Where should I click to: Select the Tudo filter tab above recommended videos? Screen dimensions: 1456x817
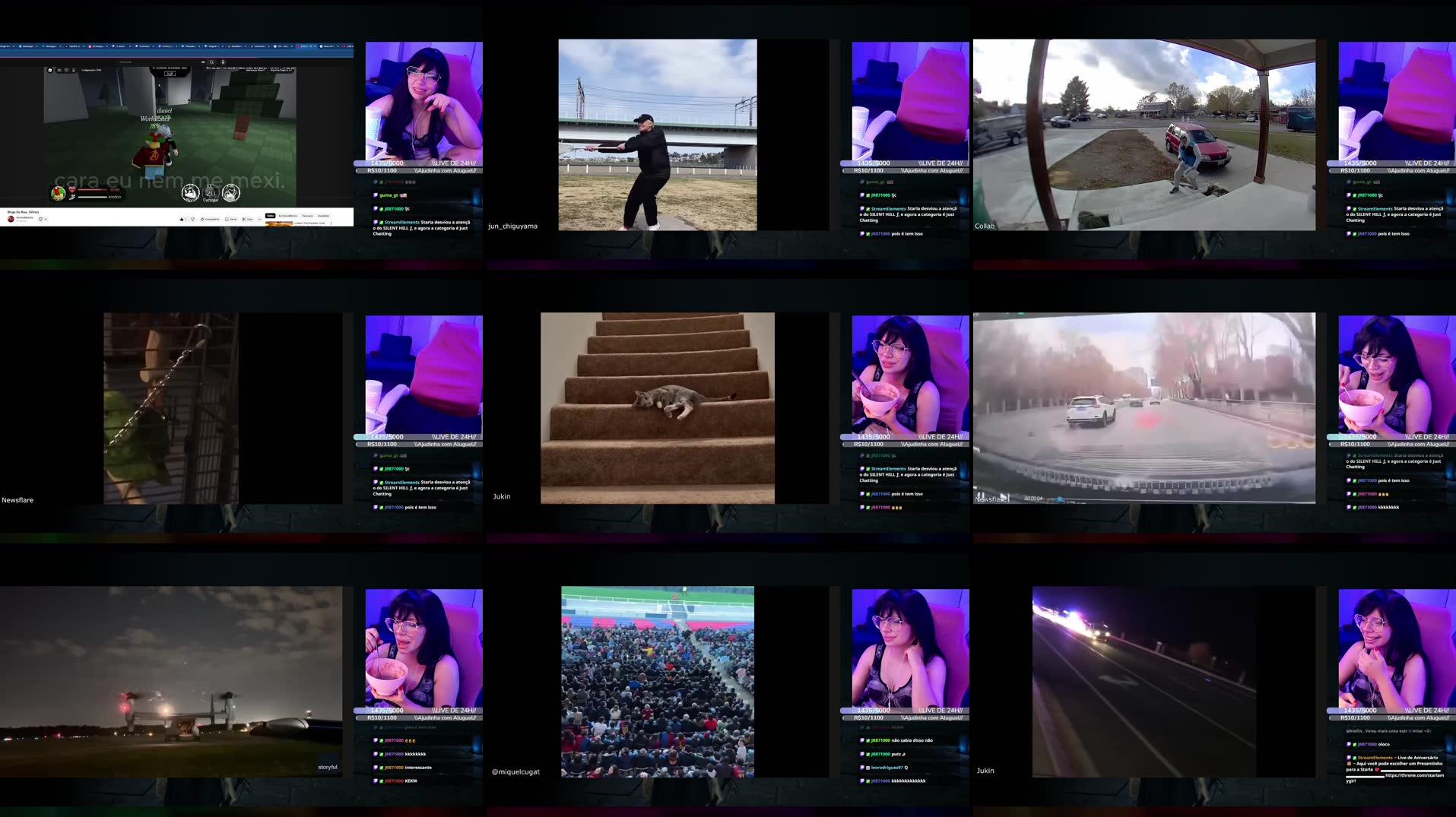coord(270,216)
